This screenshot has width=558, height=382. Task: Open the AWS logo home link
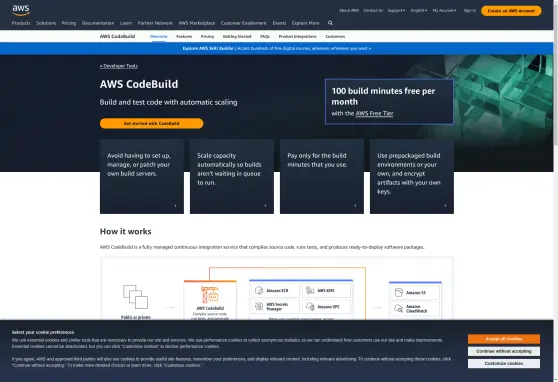(x=21, y=10)
